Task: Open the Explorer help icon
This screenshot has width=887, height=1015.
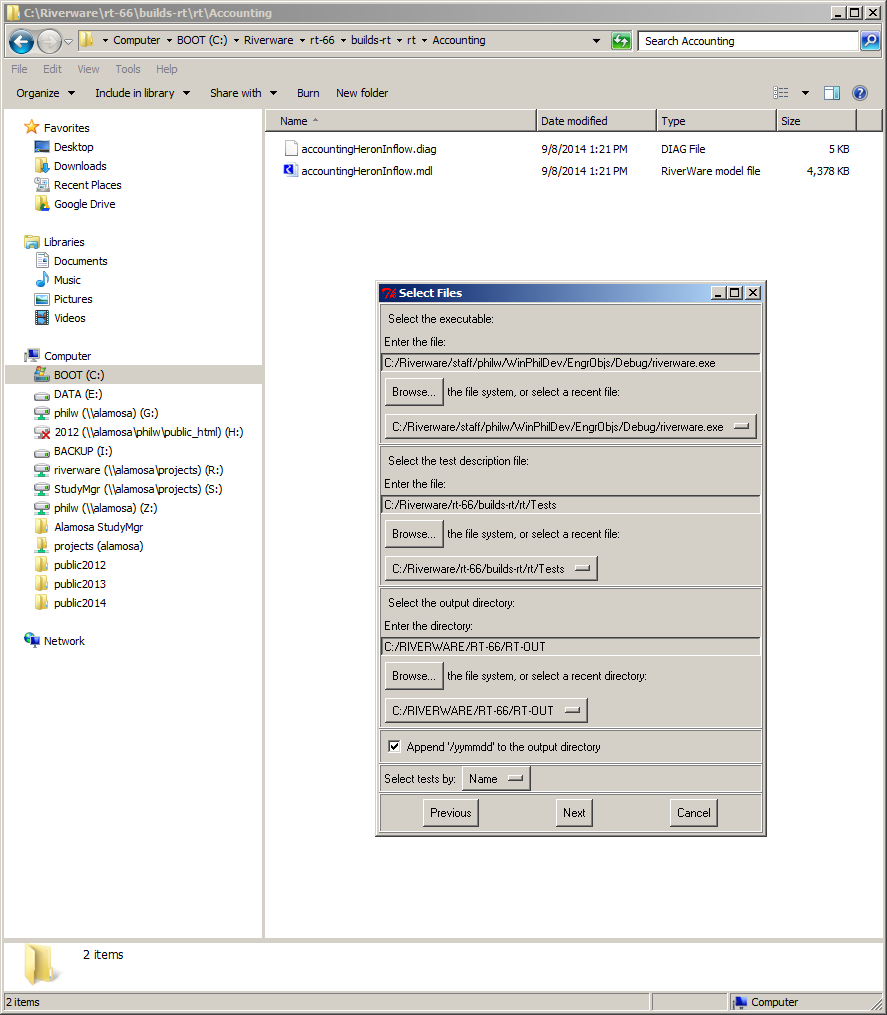Action: tap(859, 93)
